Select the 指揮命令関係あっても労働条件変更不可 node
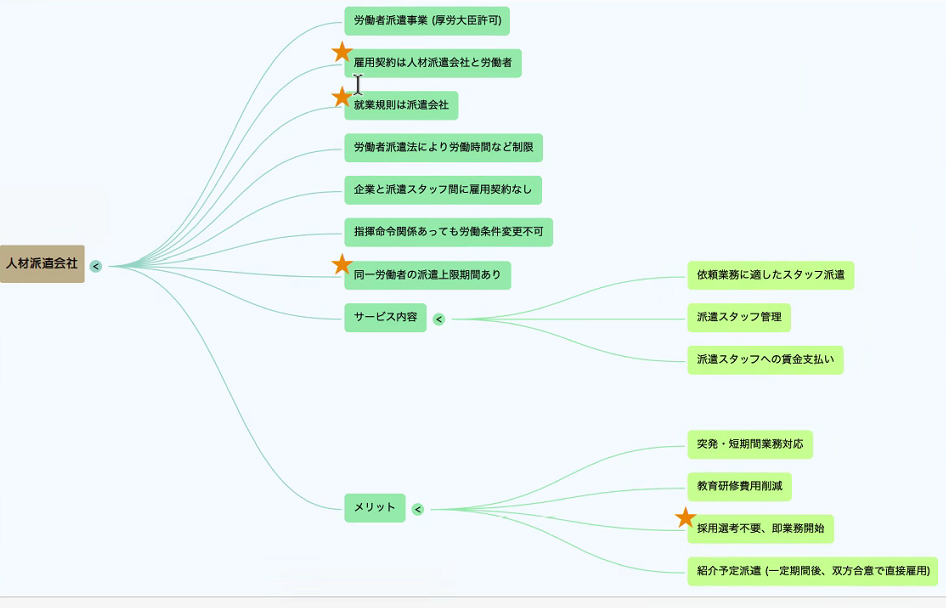Screen dimensions: 946x608 pos(448,232)
